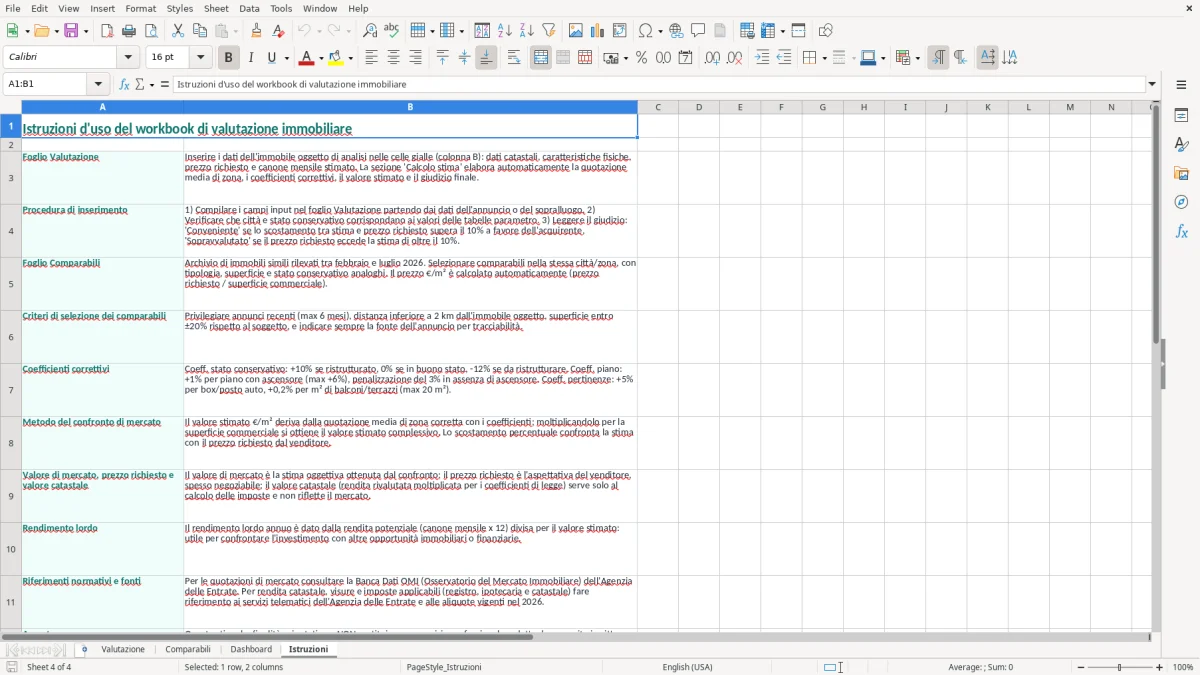Open font color dropdown arrow

[321, 58]
